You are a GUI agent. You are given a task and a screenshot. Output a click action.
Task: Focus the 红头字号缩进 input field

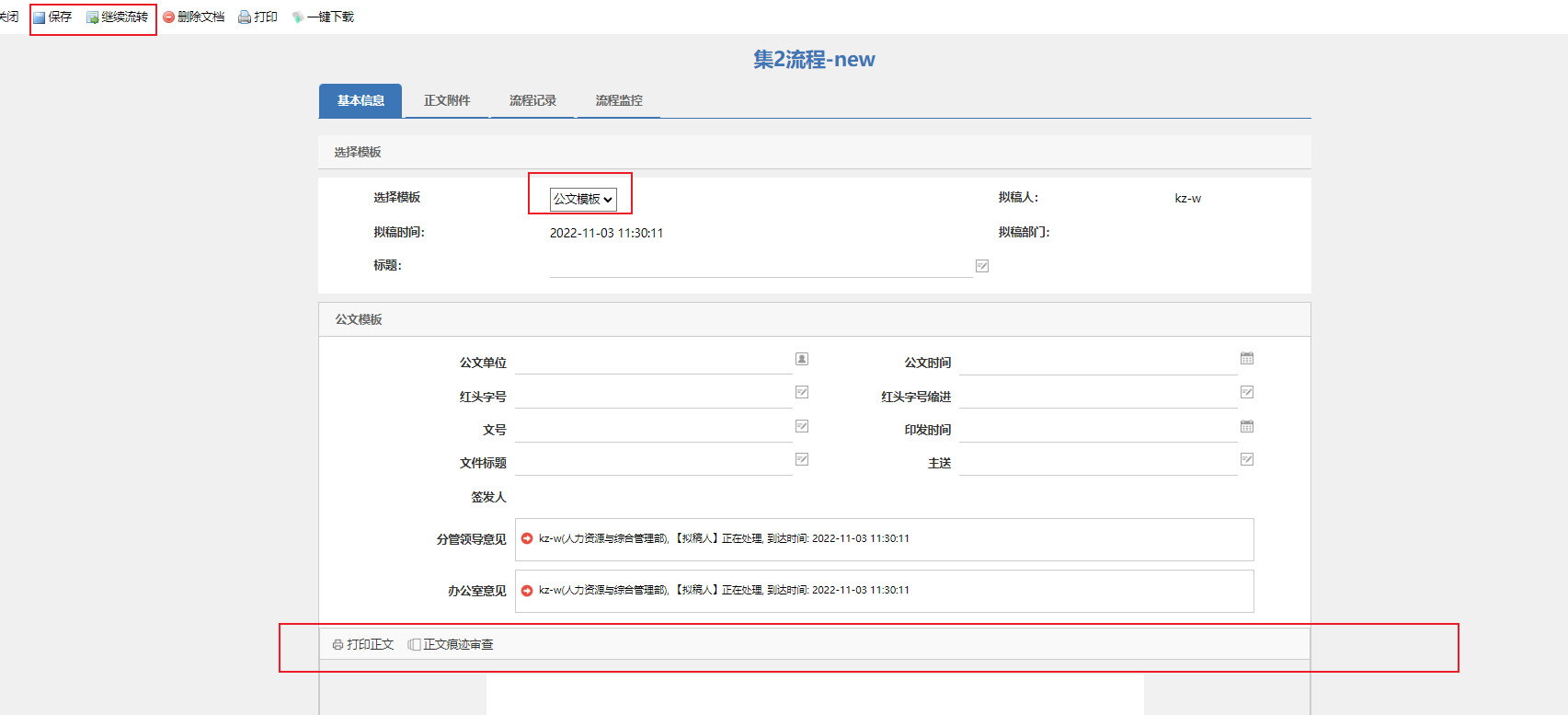point(1098,397)
